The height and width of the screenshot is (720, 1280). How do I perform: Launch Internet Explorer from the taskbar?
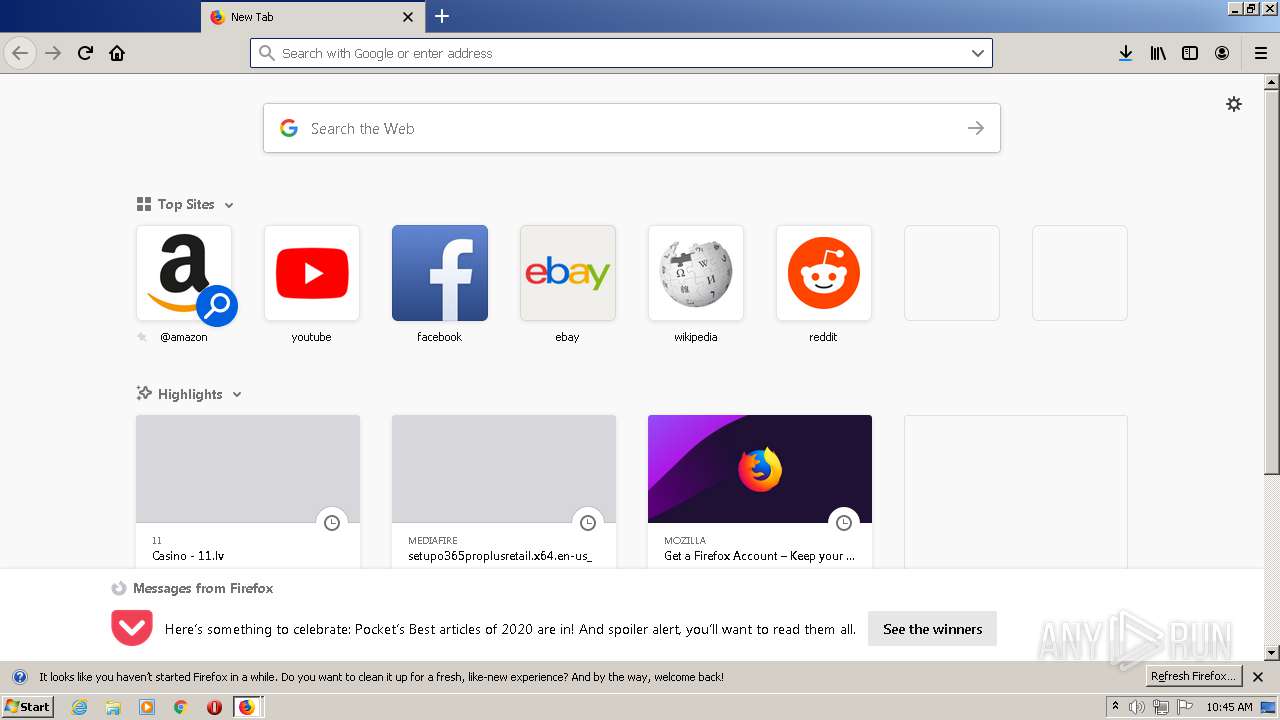(x=79, y=707)
